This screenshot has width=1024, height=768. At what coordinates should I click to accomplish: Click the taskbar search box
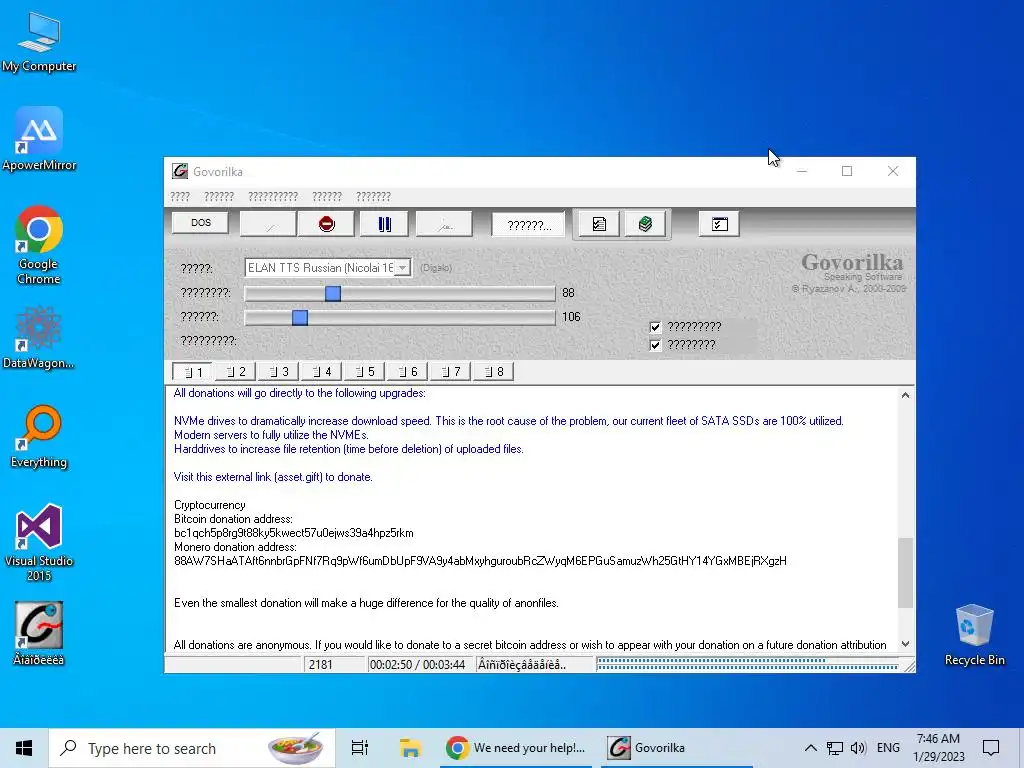click(192, 748)
